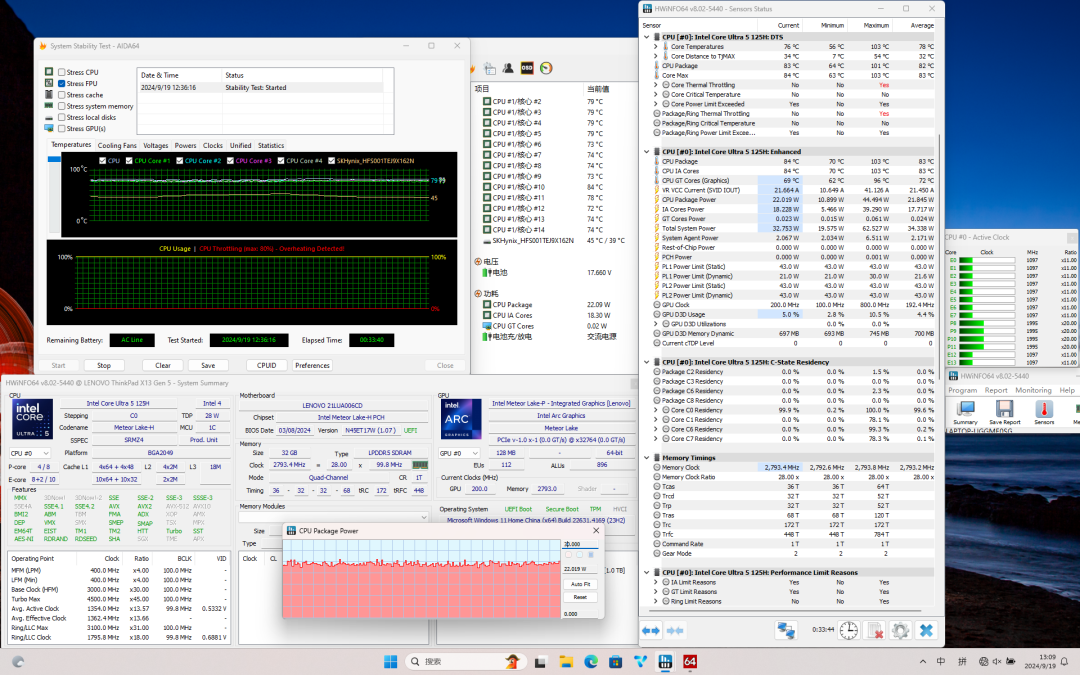Image resolution: width=1080 pixels, height=675 pixels.
Task: Open the CPU #0 selector dropdown
Action: click(30, 453)
